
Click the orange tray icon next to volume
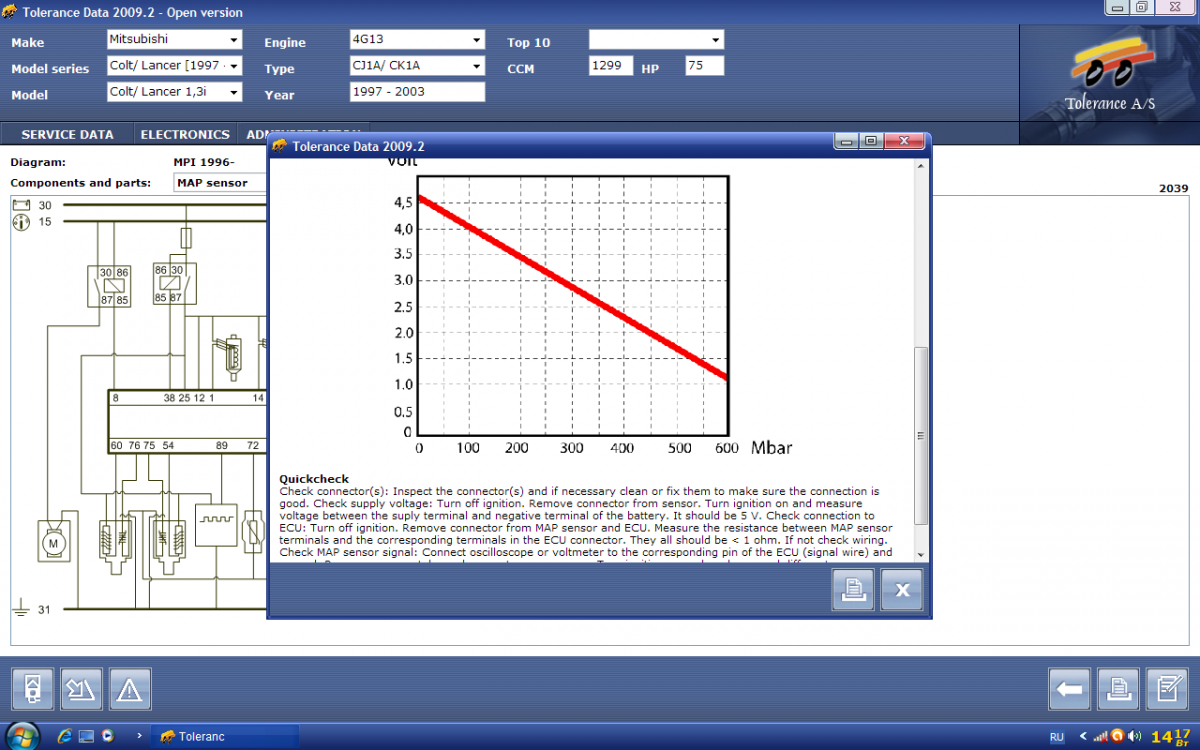(x=1118, y=737)
